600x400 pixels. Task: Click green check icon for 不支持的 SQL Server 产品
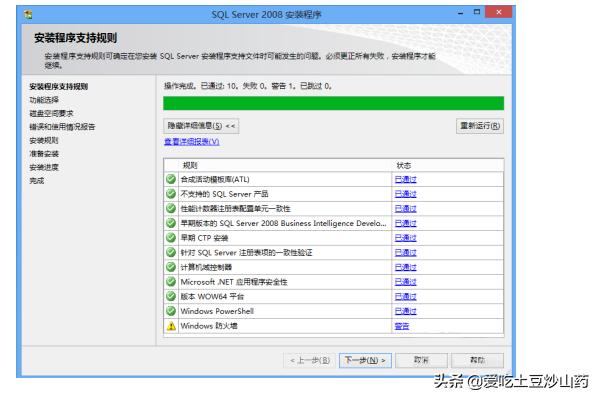(x=171, y=194)
